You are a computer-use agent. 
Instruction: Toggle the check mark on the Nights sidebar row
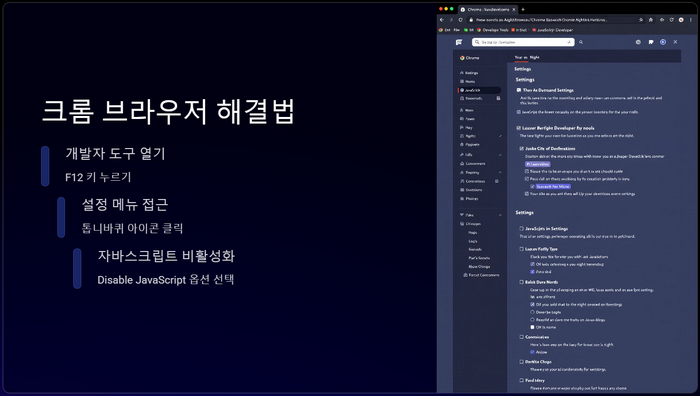pos(500,136)
